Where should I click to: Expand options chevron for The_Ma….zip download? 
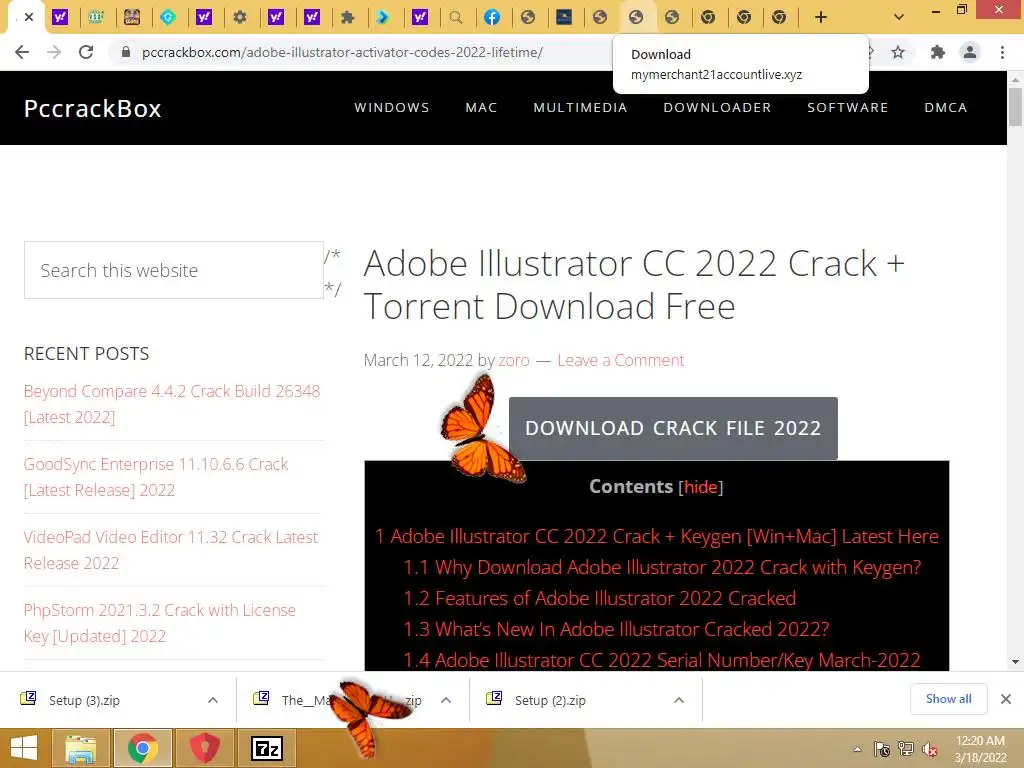pos(446,700)
